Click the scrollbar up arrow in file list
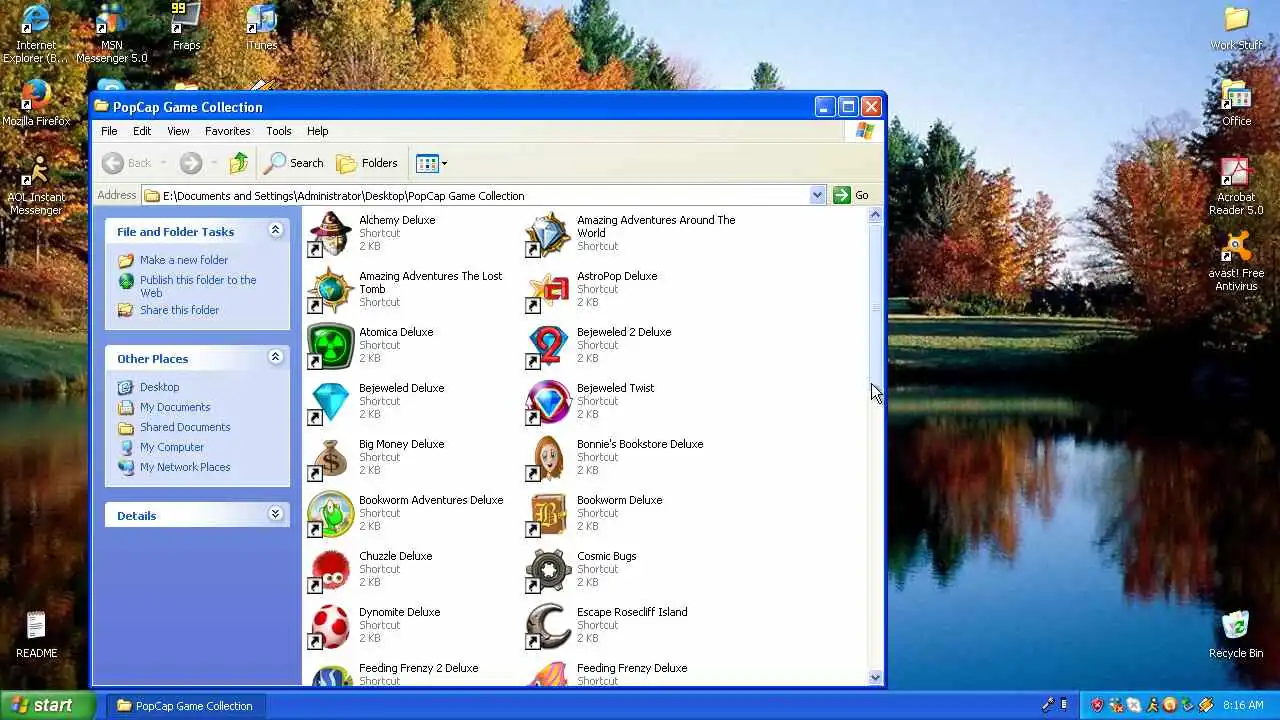 [876, 215]
